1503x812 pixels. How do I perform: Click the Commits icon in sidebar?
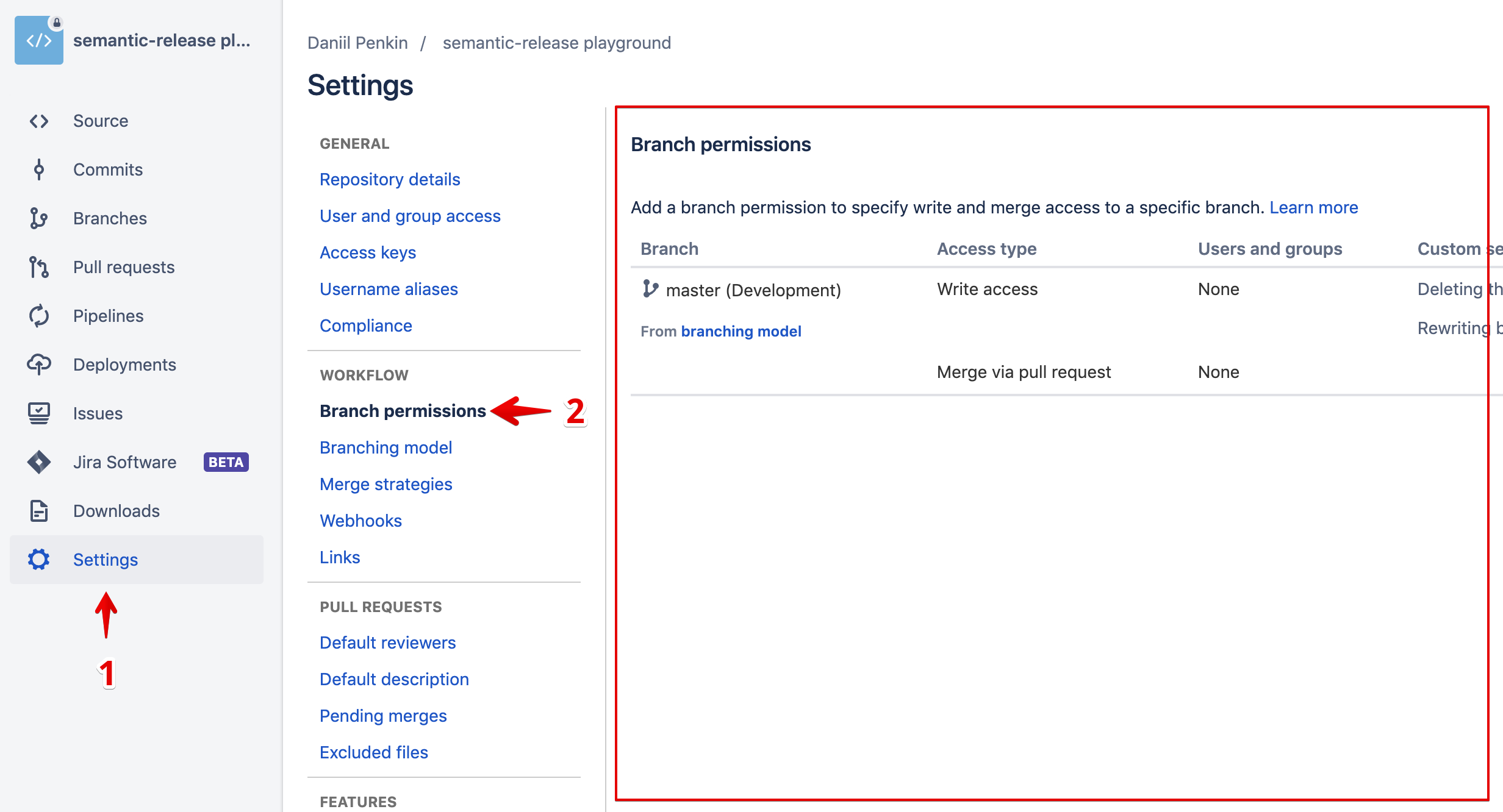39,169
